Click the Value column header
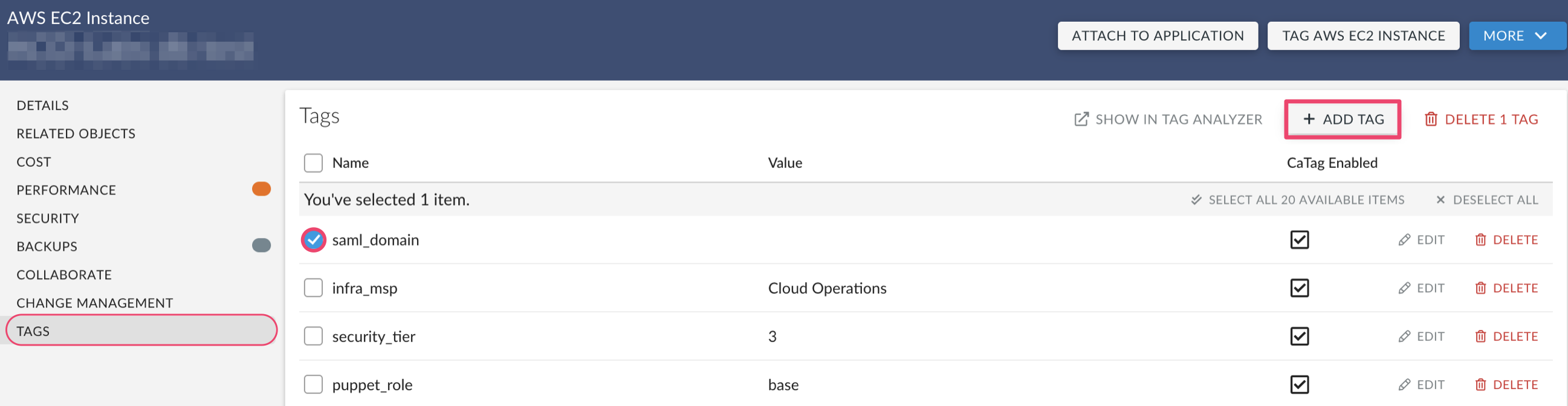The image size is (1568, 406). pos(785,163)
